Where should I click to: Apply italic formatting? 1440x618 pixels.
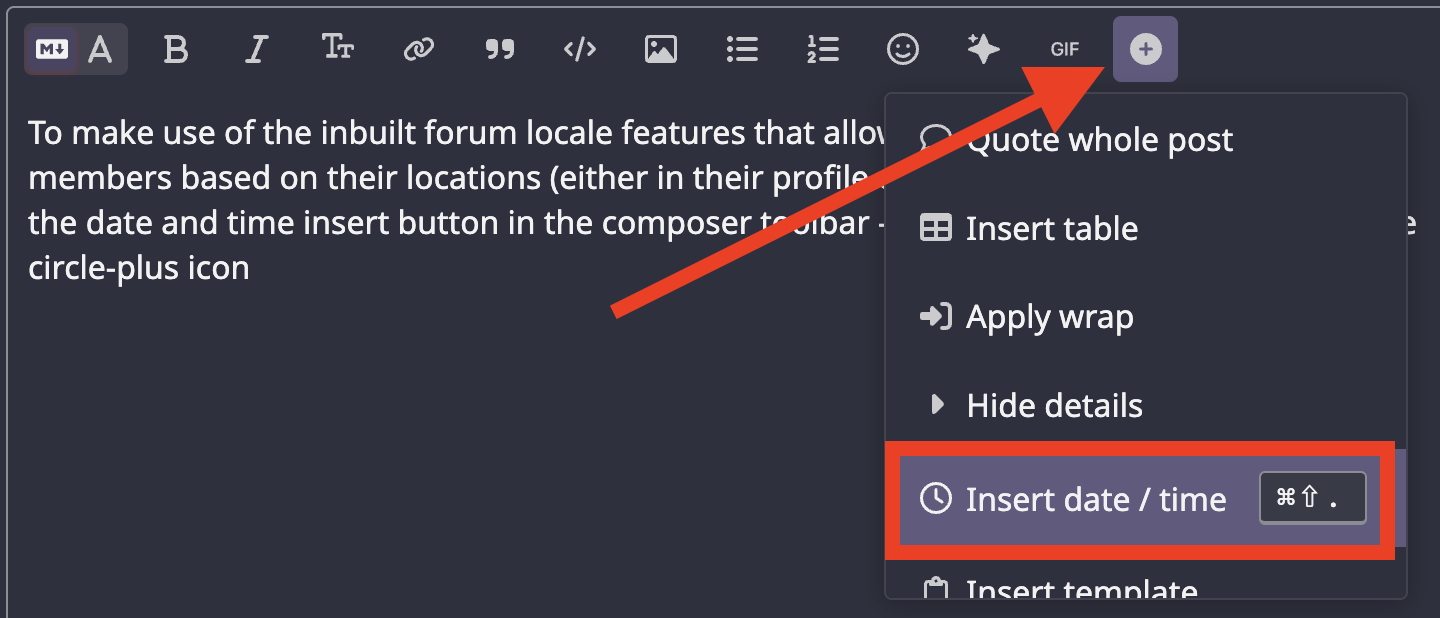tap(257, 49)
